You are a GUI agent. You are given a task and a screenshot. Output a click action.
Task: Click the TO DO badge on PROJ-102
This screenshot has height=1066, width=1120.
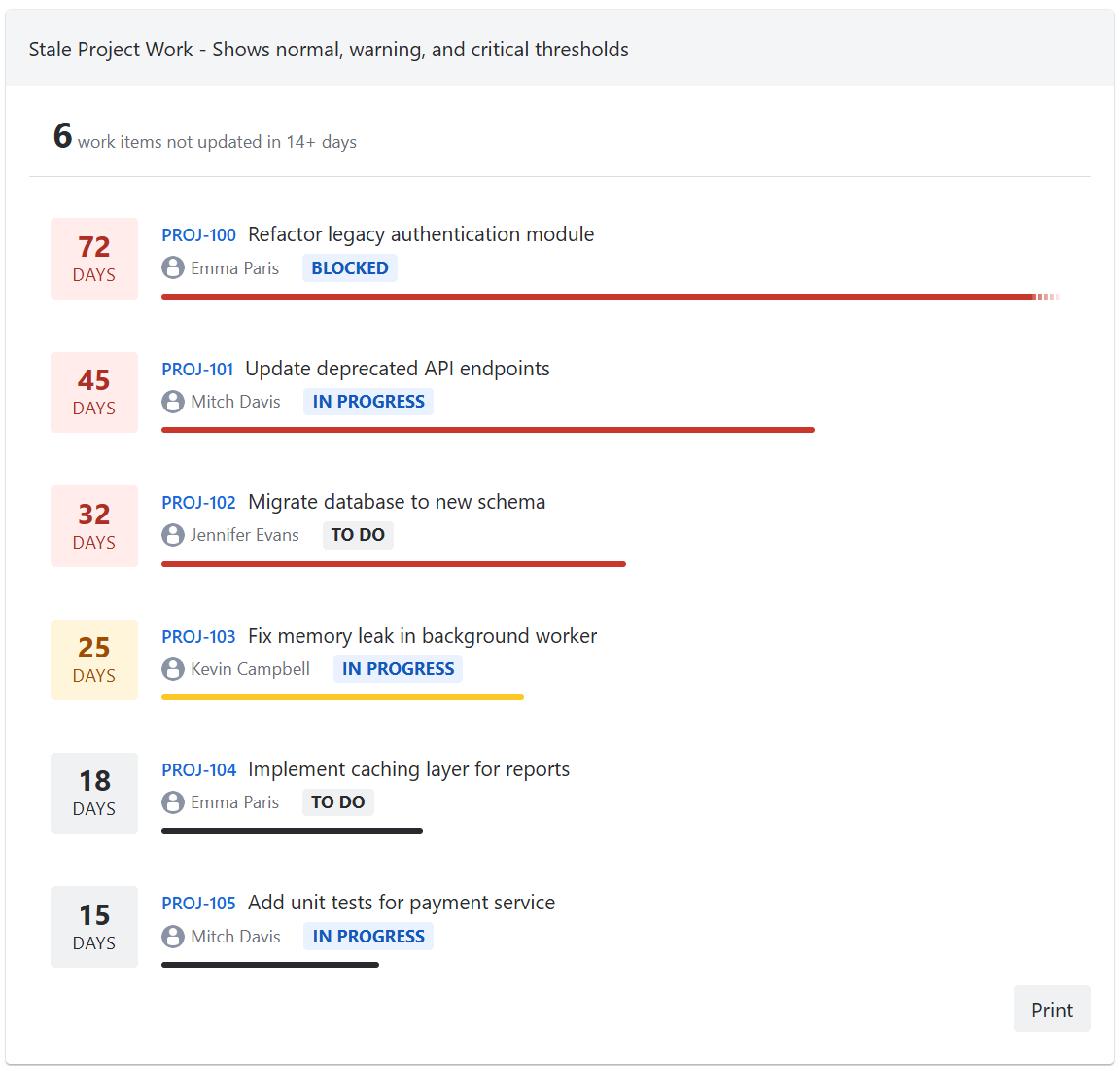tap(358, 535)
